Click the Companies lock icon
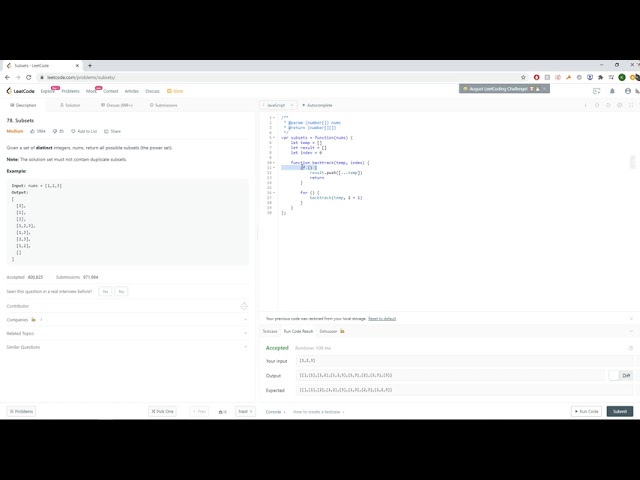Screen dimensions: 640x480 (x=33, y=320)
